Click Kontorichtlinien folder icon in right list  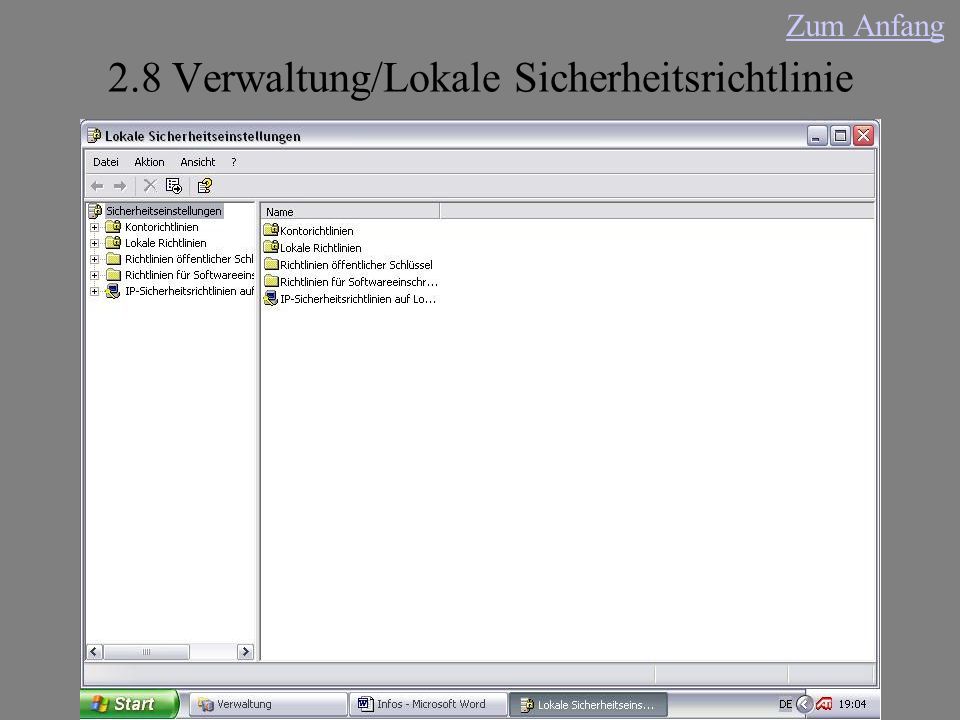[271, 230]
